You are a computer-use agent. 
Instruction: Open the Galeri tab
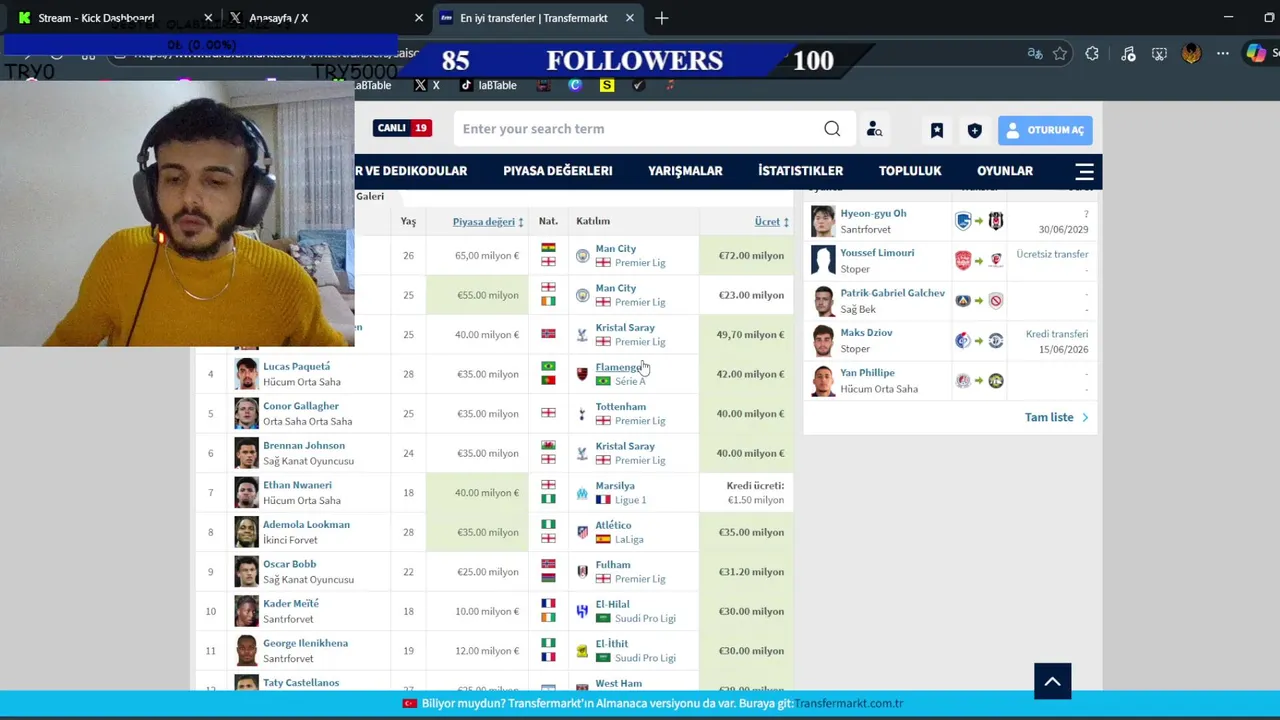point(370,196)
